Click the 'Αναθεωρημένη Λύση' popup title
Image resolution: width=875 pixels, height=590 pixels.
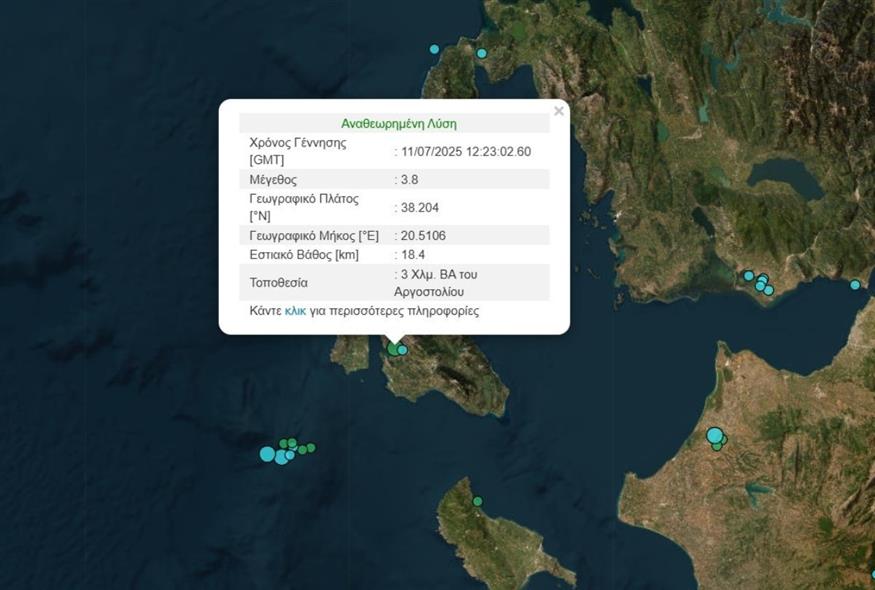399,124
